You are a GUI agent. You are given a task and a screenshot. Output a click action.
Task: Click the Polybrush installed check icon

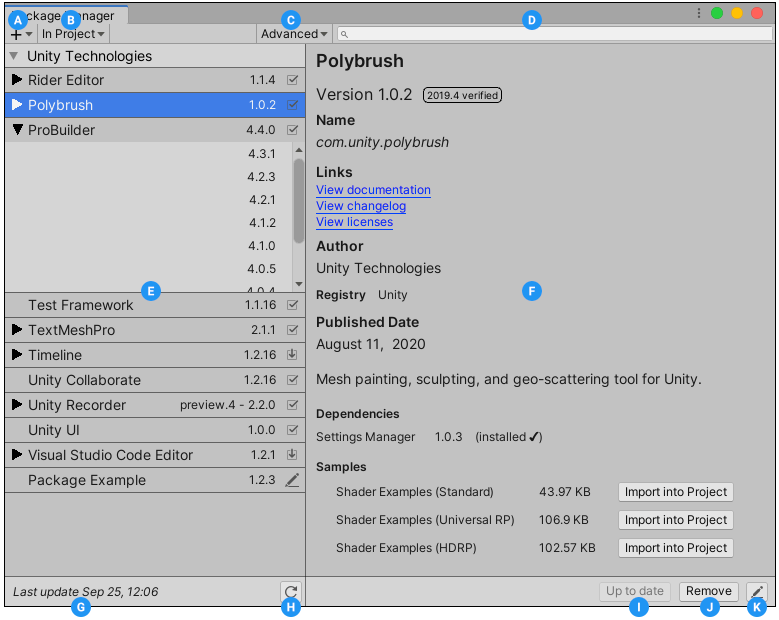[x=293, y=105]
